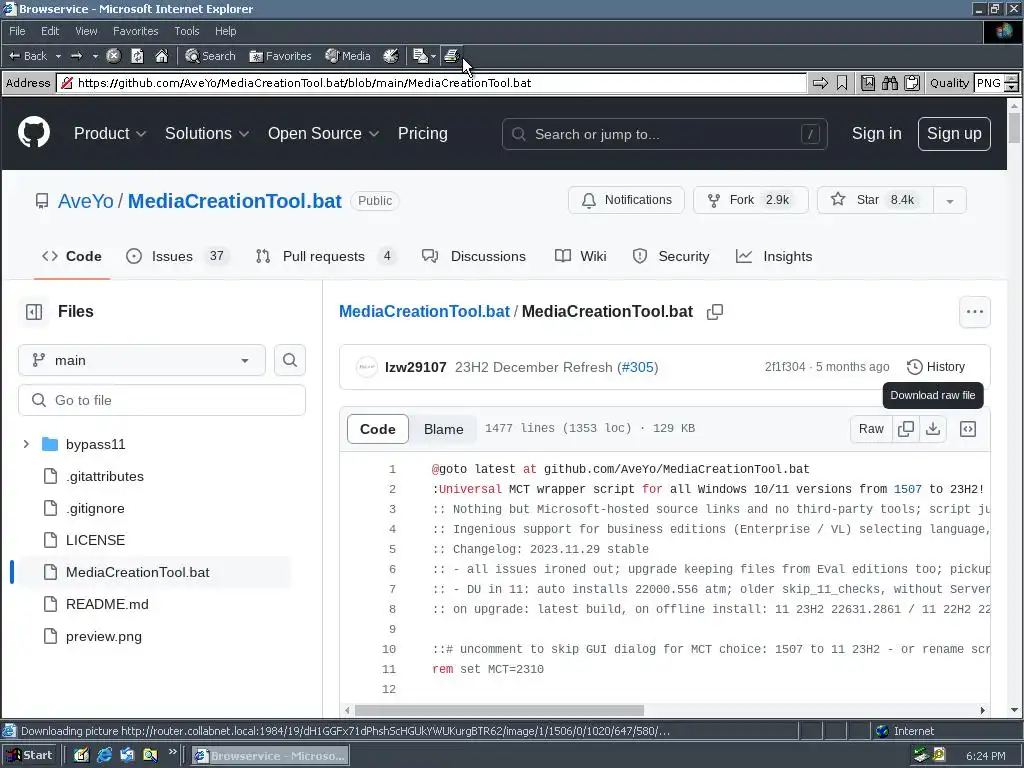Open the History toolbar icon next to Media

391,56
